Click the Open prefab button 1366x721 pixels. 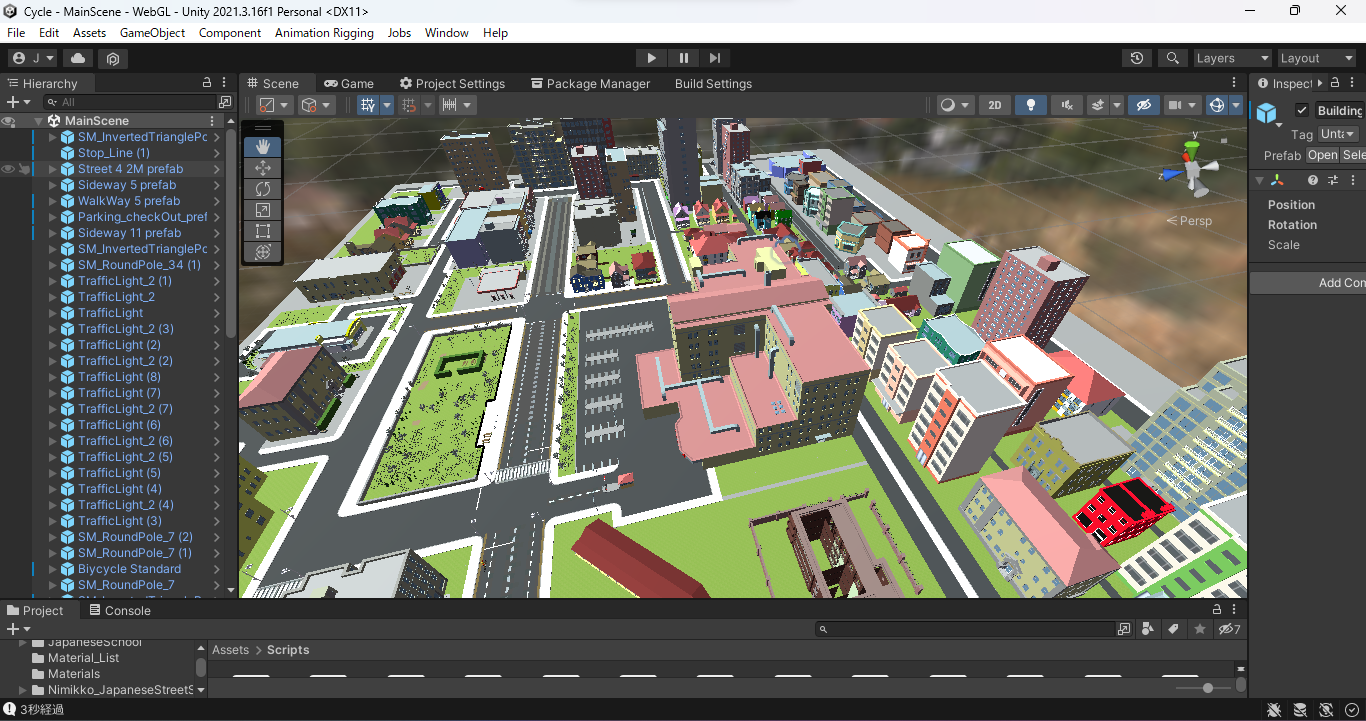tap(1322, 155)
